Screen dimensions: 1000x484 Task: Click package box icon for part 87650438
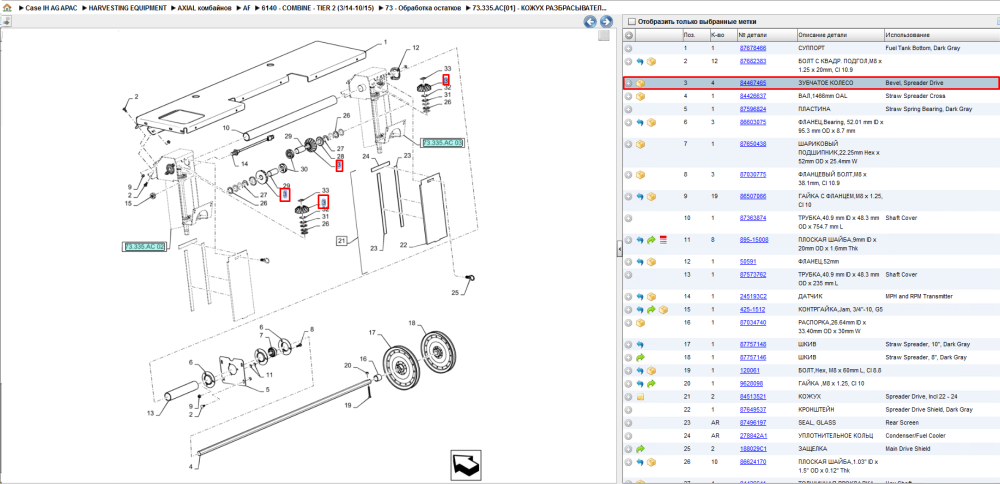[x=640, y=144]
